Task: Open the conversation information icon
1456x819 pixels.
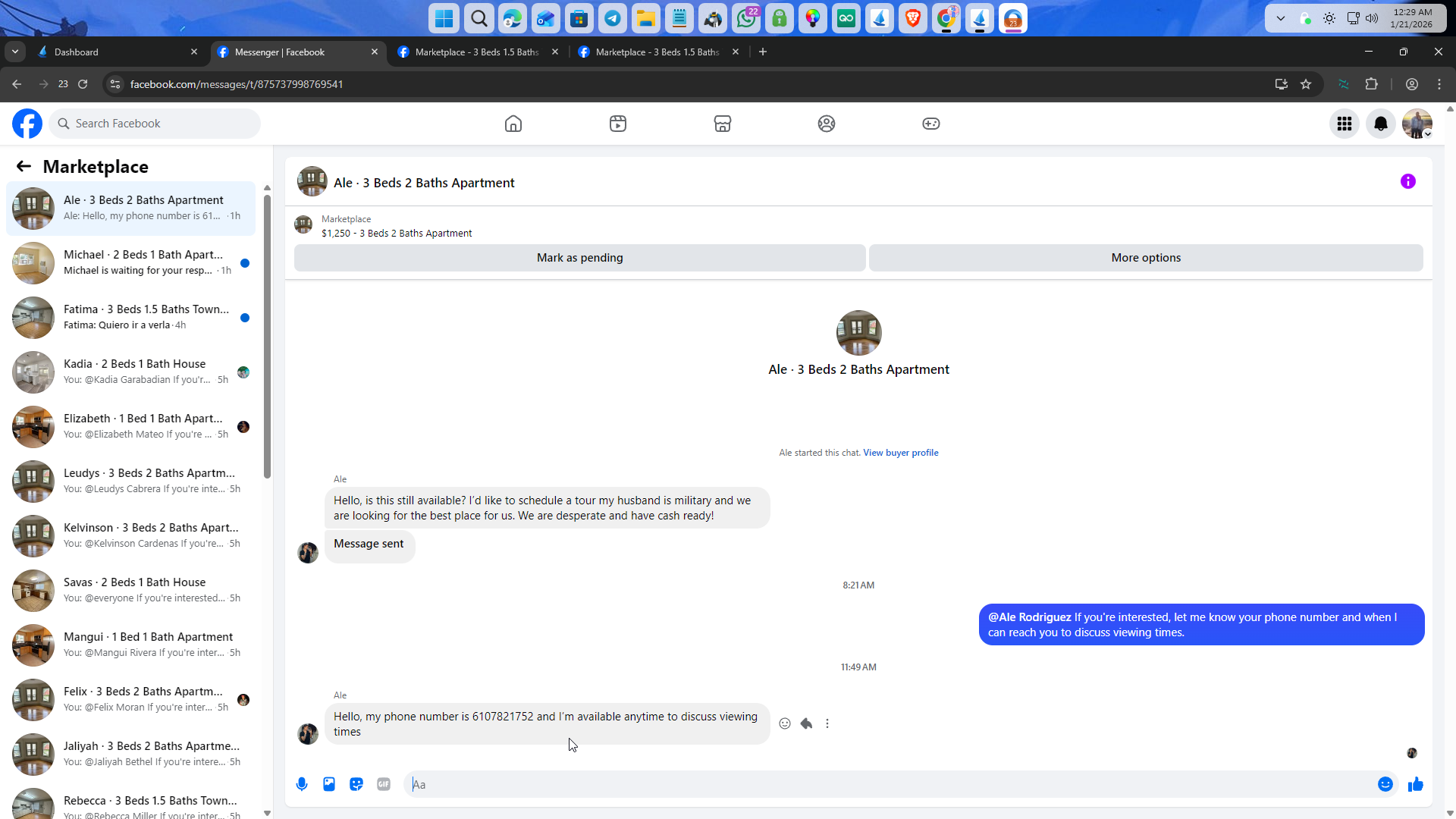Action: (x=1408, y=181)
